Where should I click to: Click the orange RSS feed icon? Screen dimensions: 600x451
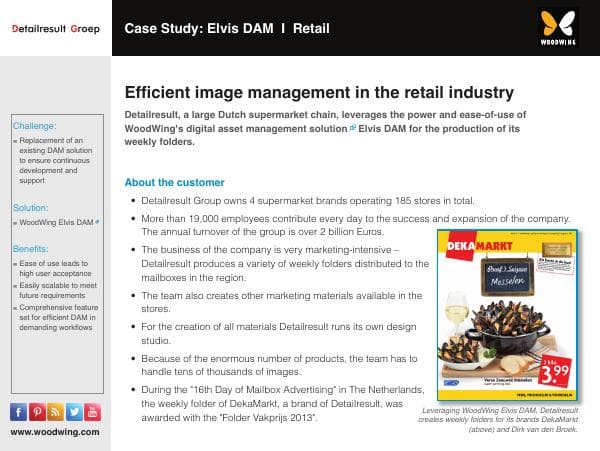click(55, 411)
